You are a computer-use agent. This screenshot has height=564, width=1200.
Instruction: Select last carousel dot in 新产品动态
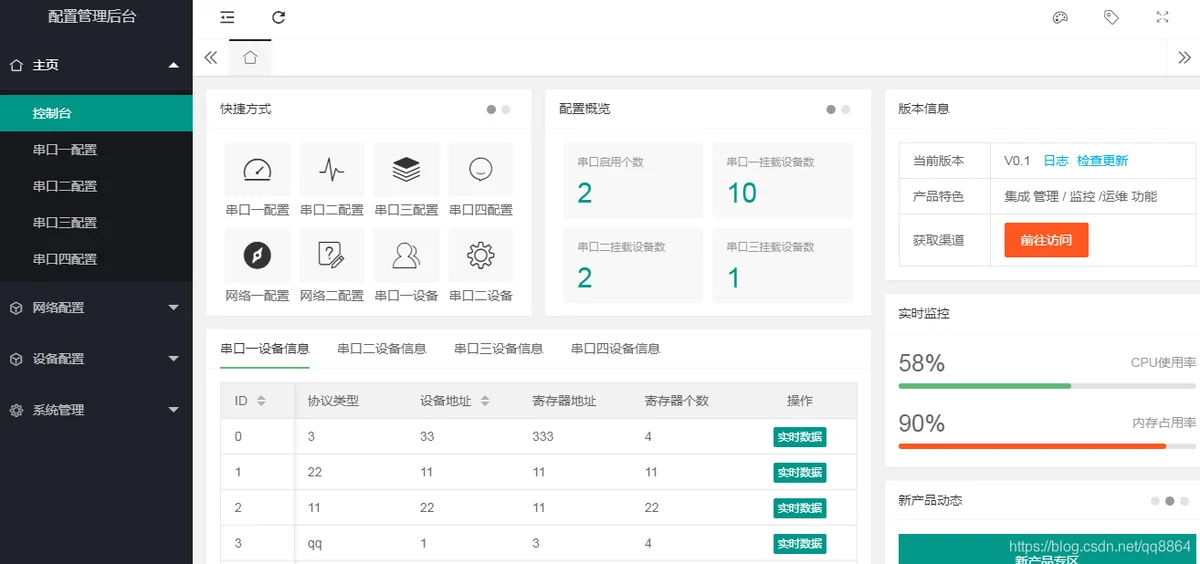pyautogui.click(x=1184, y=501)
